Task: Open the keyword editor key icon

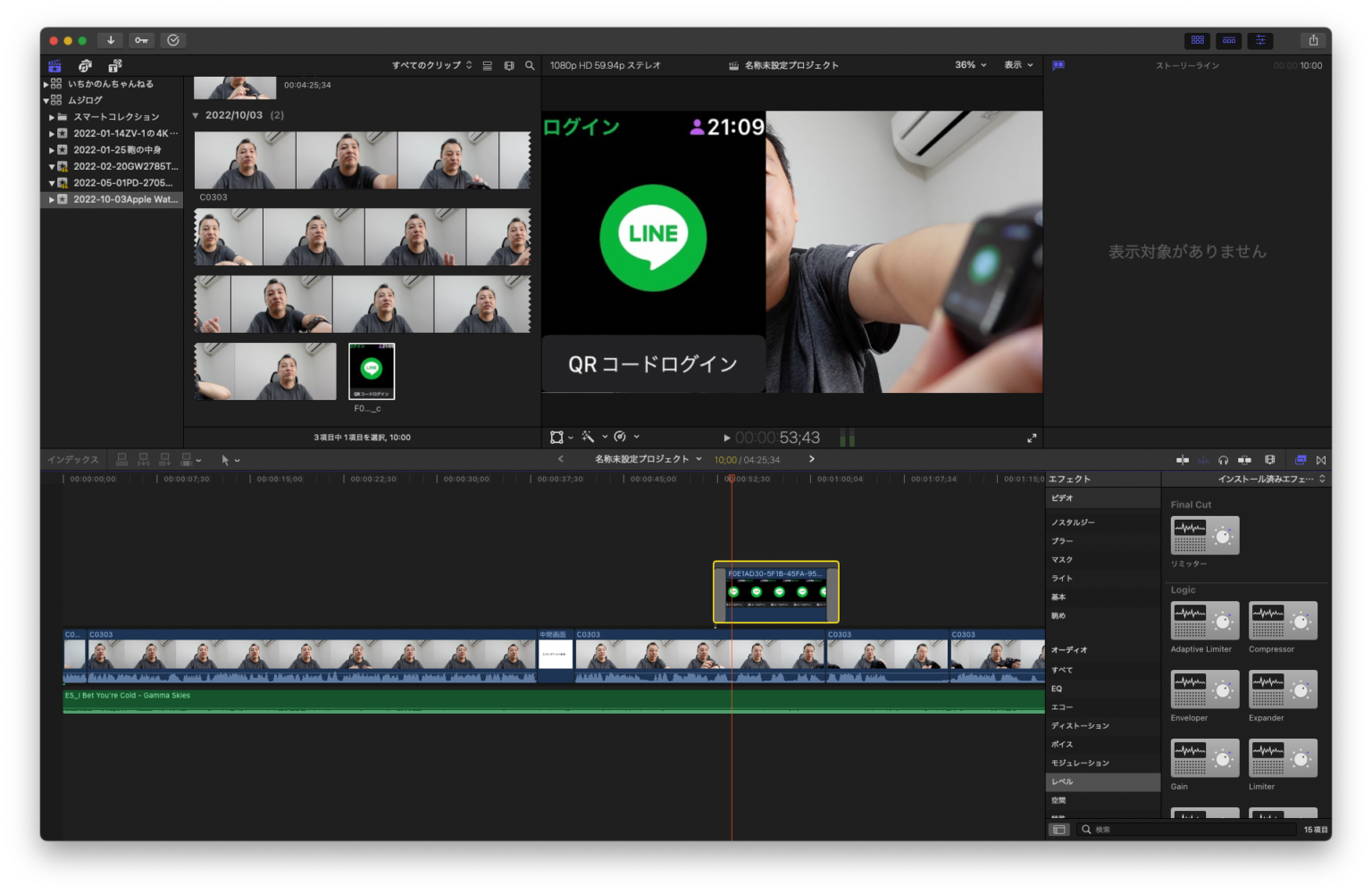Action: click(141, 40)
